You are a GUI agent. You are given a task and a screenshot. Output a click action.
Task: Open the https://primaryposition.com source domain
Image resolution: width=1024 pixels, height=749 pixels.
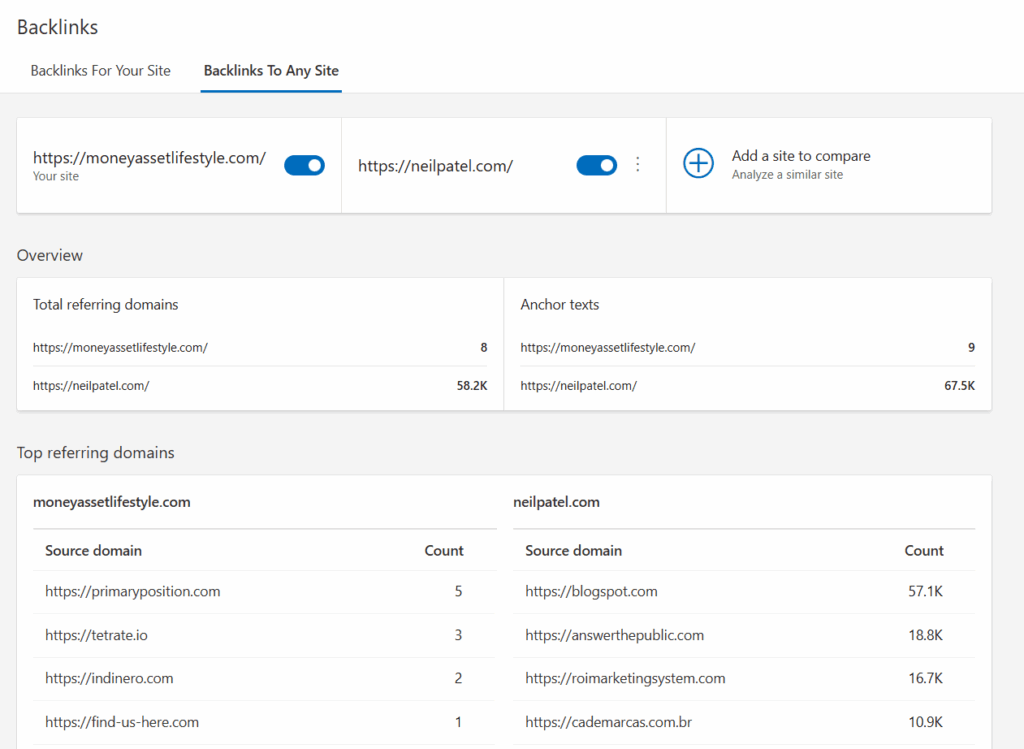click(133, 592)
